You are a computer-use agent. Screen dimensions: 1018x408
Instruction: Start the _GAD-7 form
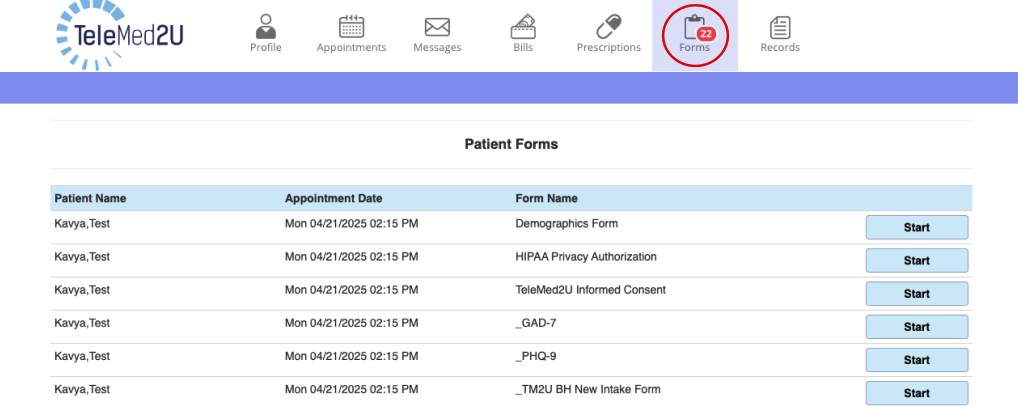point(917,327)
